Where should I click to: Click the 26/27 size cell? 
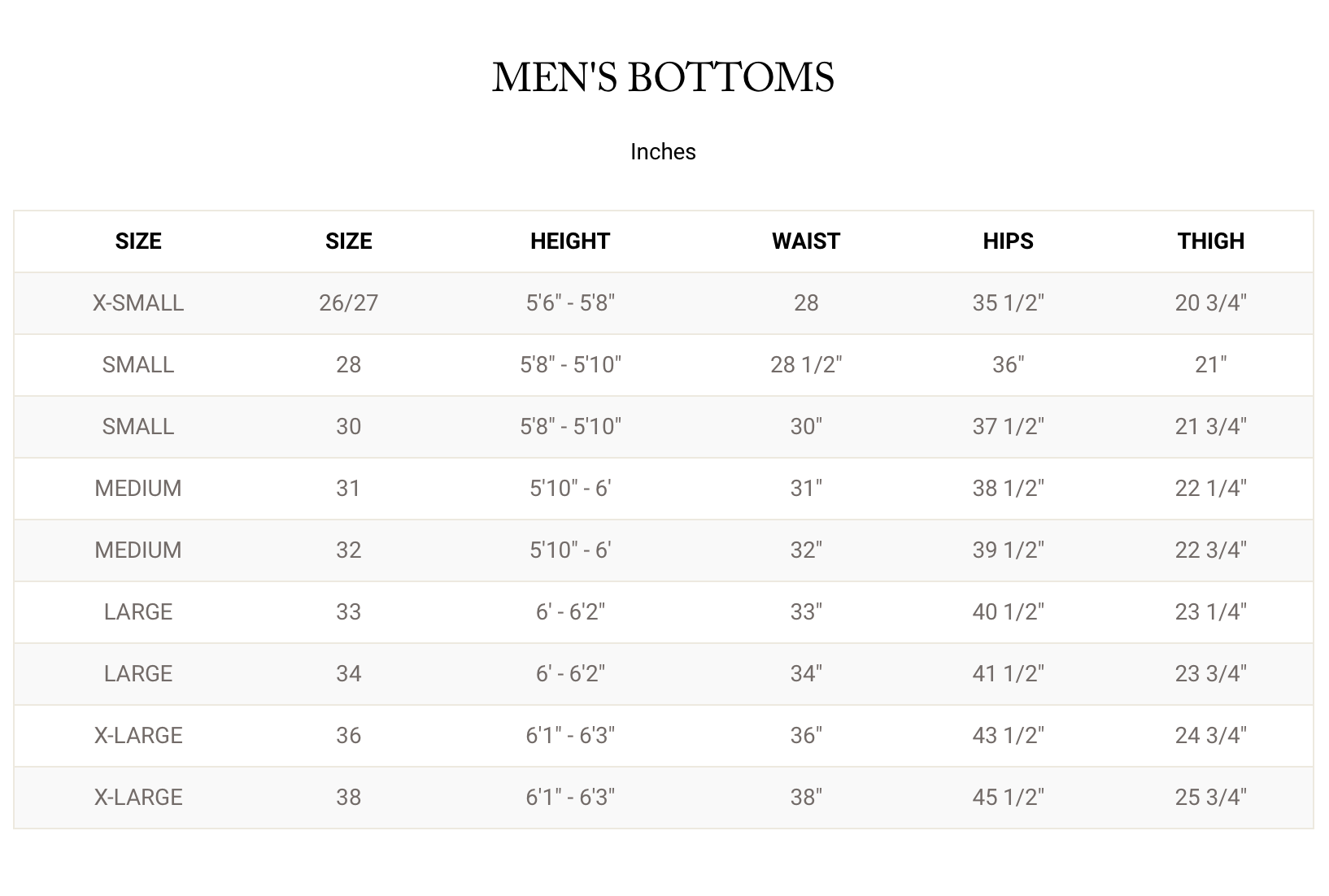click(348, 303)
